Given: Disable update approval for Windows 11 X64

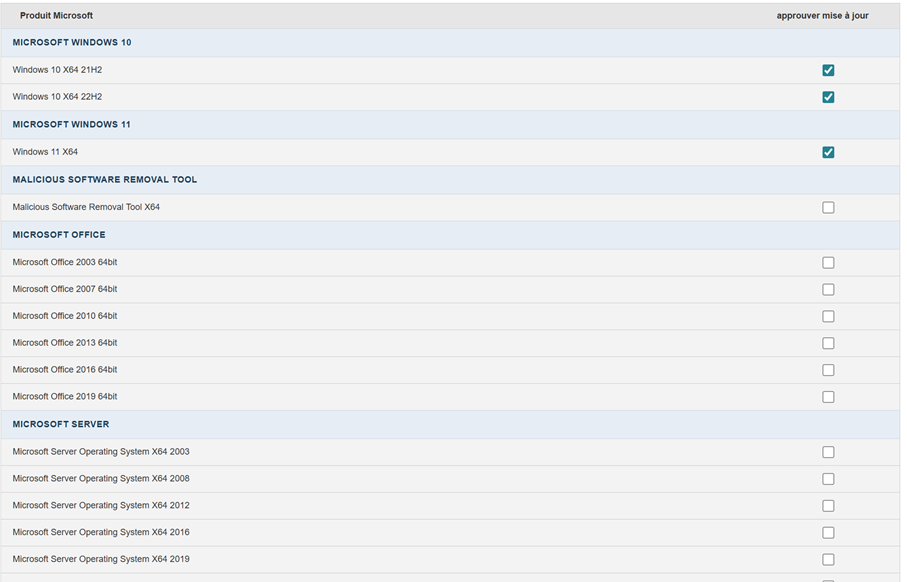Looking at the screenshot, I should coord(828,152).
